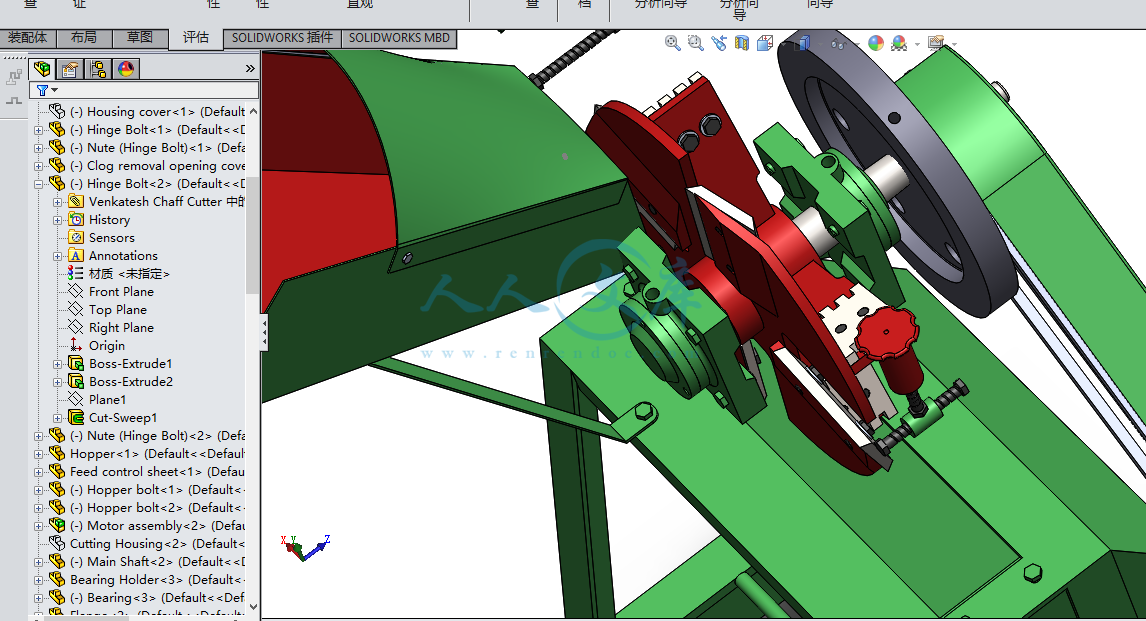Click the tree filter funnel icon

pos(42,90)
